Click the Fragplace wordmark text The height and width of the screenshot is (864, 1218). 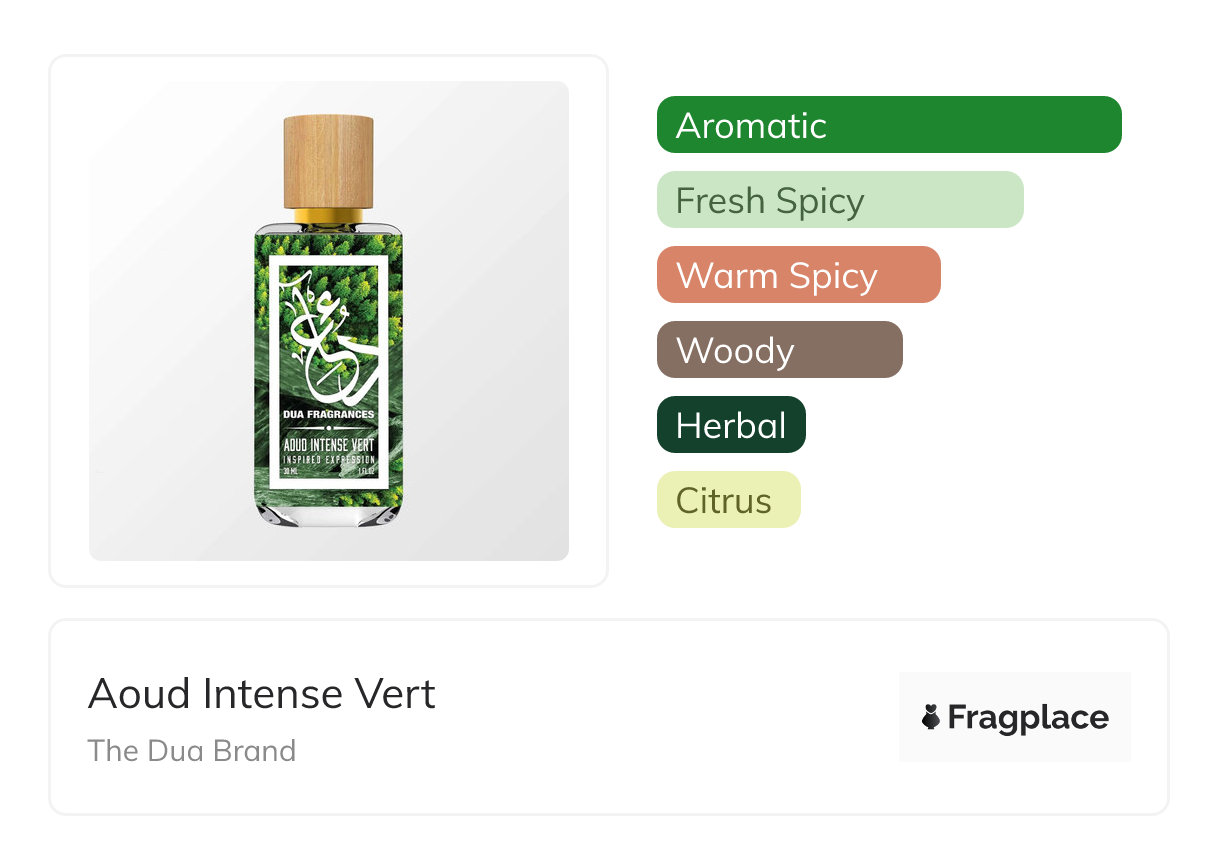pos(1028,717)
